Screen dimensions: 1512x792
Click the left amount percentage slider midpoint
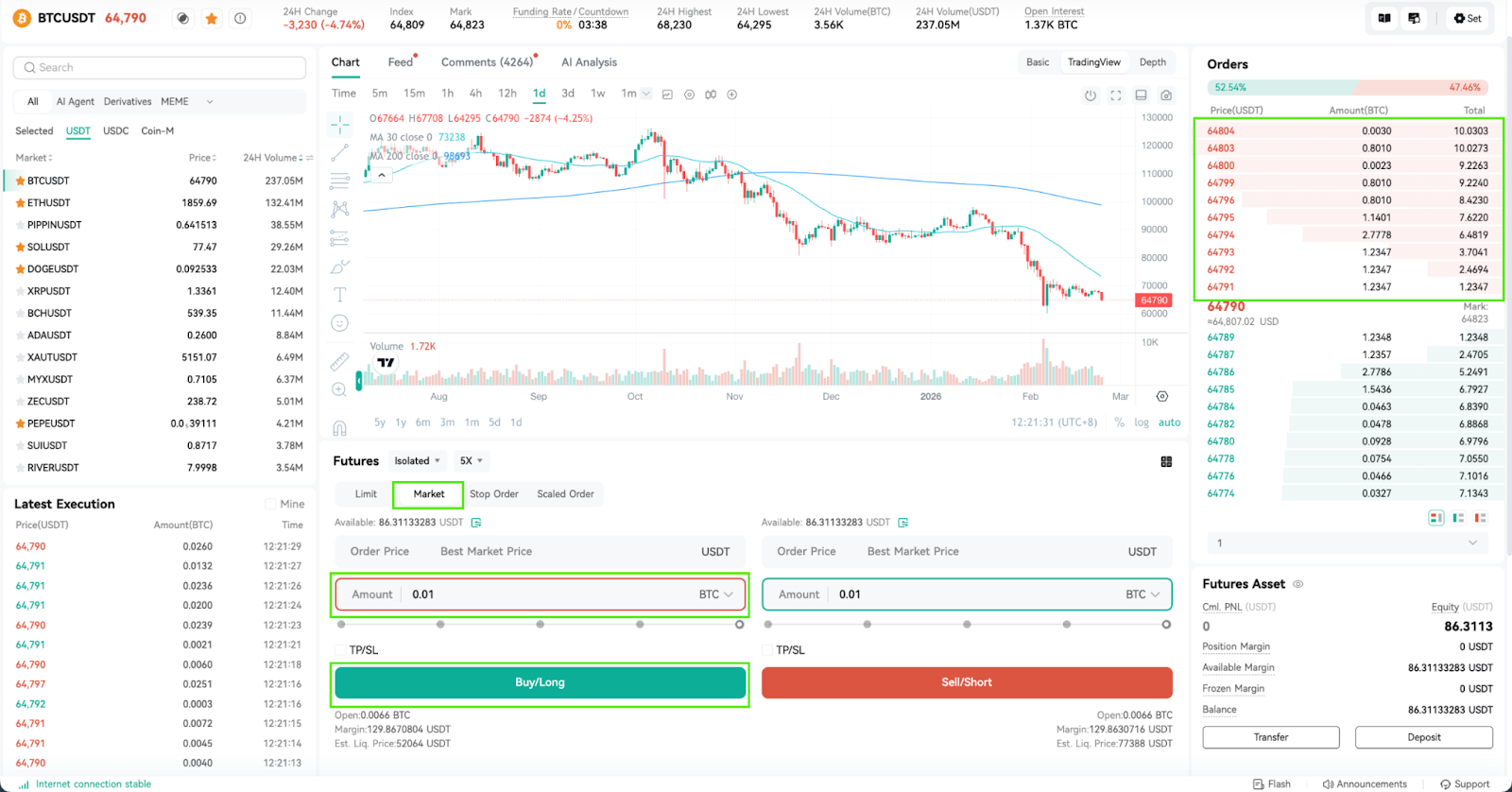click(541, 625)
